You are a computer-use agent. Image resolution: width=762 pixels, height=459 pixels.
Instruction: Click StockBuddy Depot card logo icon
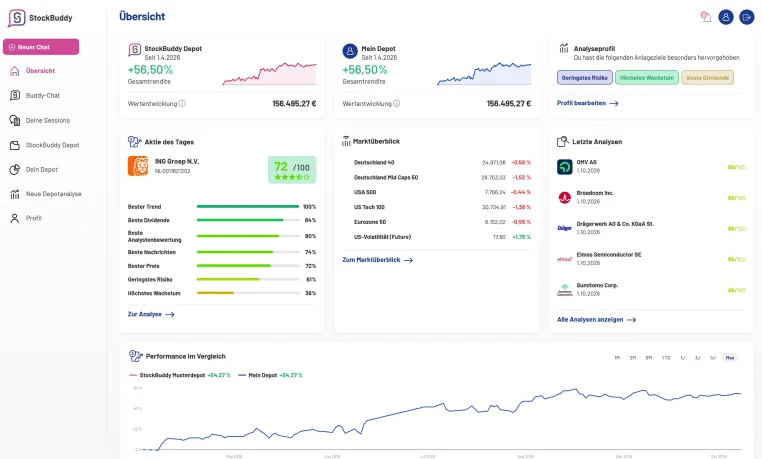pos(135,50)
